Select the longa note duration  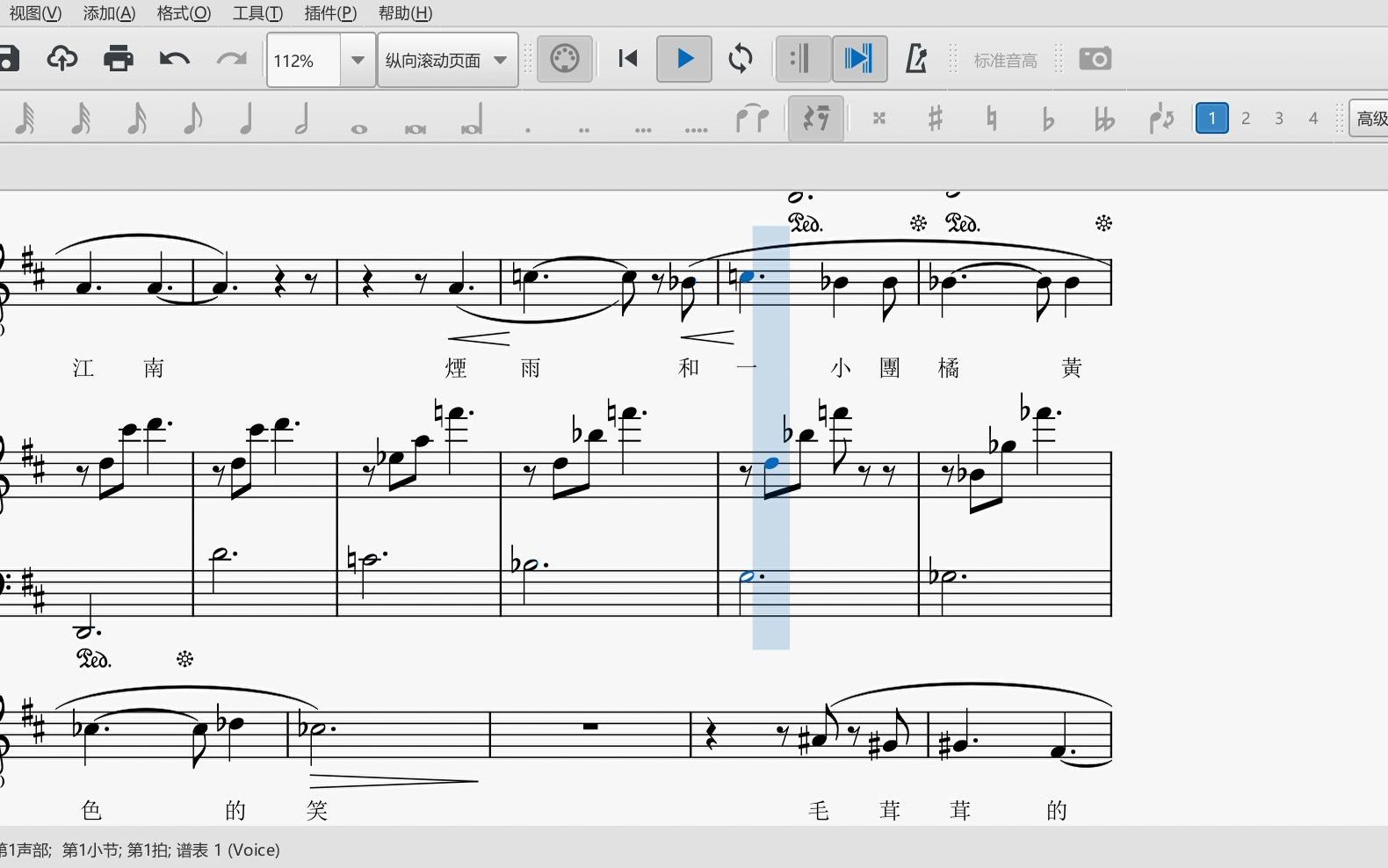click(472, 119)
